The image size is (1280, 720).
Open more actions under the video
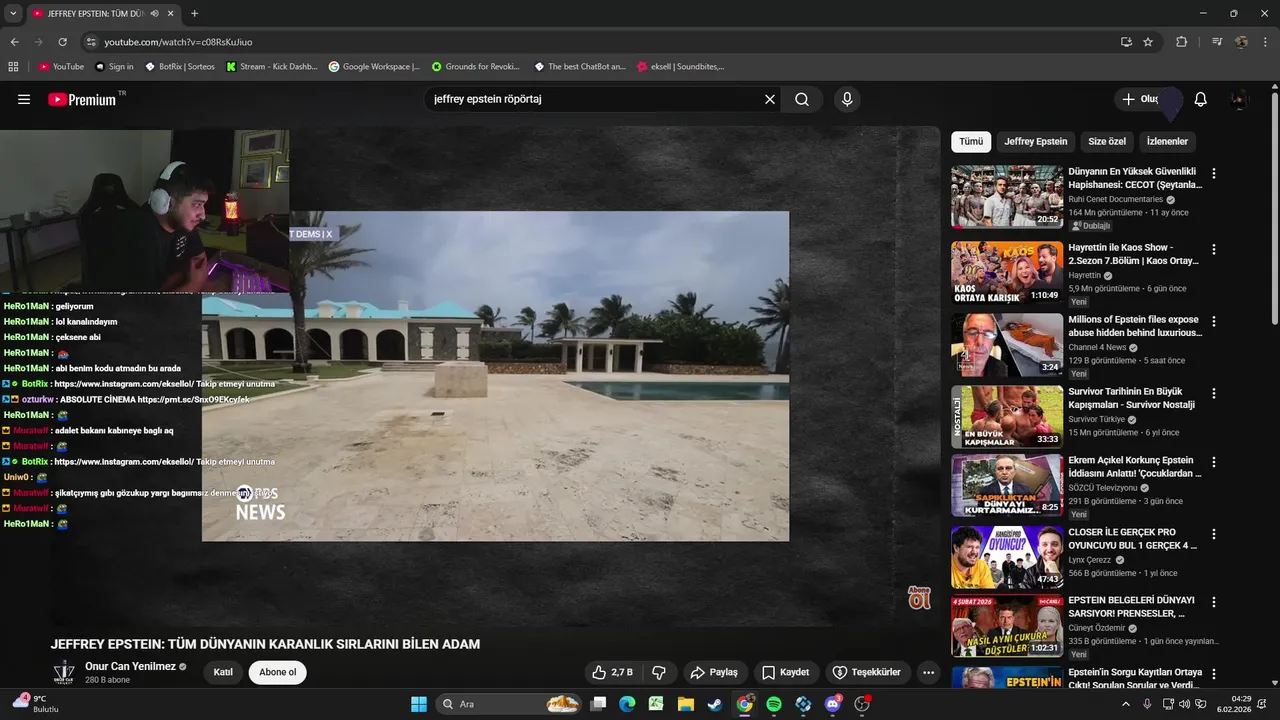tap(928, 672)
